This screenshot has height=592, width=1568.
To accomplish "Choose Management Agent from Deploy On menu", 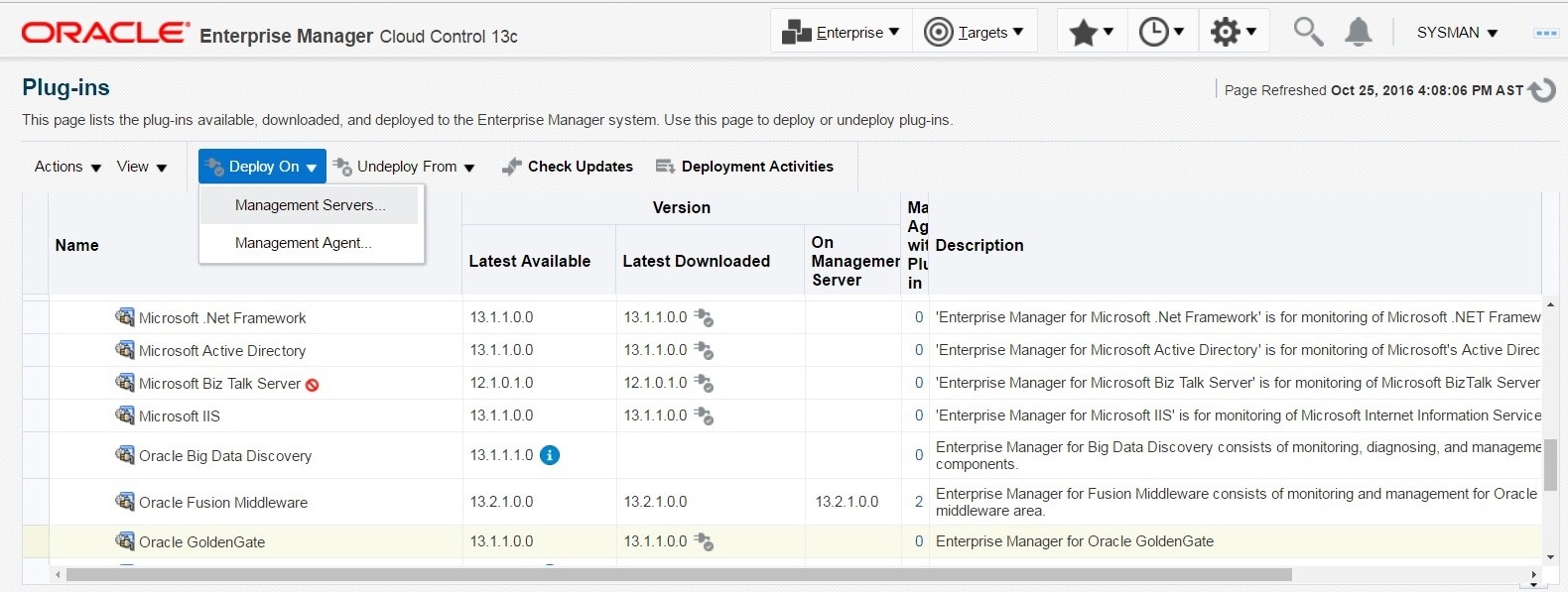I will [x=303, y=243].
